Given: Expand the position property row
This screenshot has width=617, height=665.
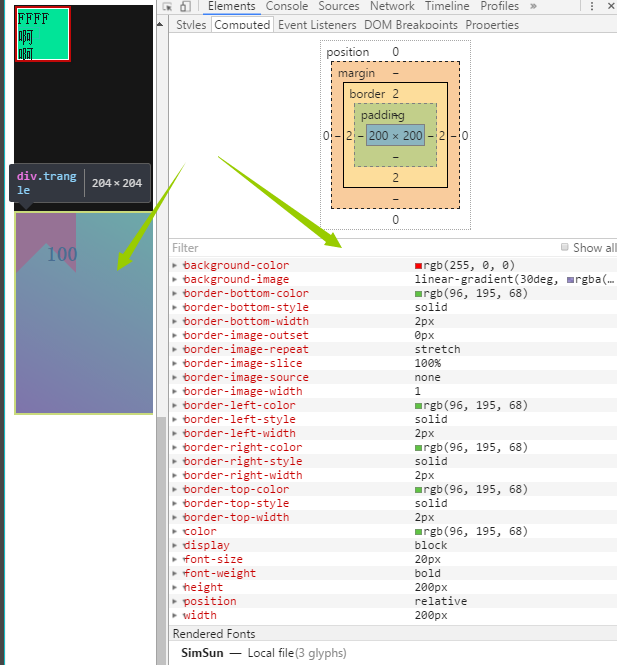Looking at the screenshot, I should (175, 601).
